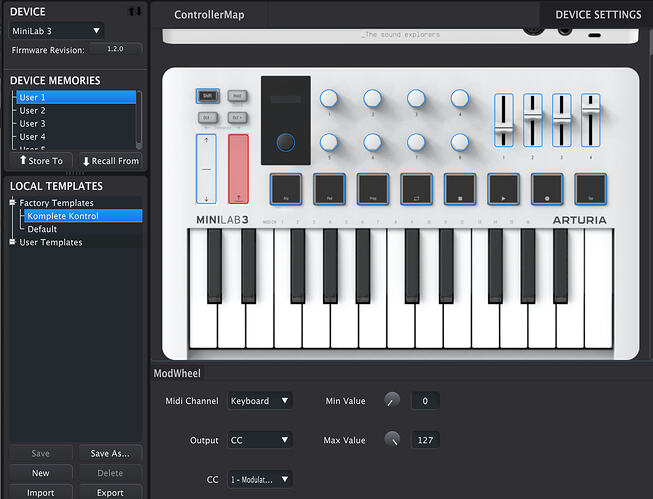Screen dimensions: 653x499
Task: Open the Midi Channel Keyboard dropdown
Action: (x=259, y=401)
